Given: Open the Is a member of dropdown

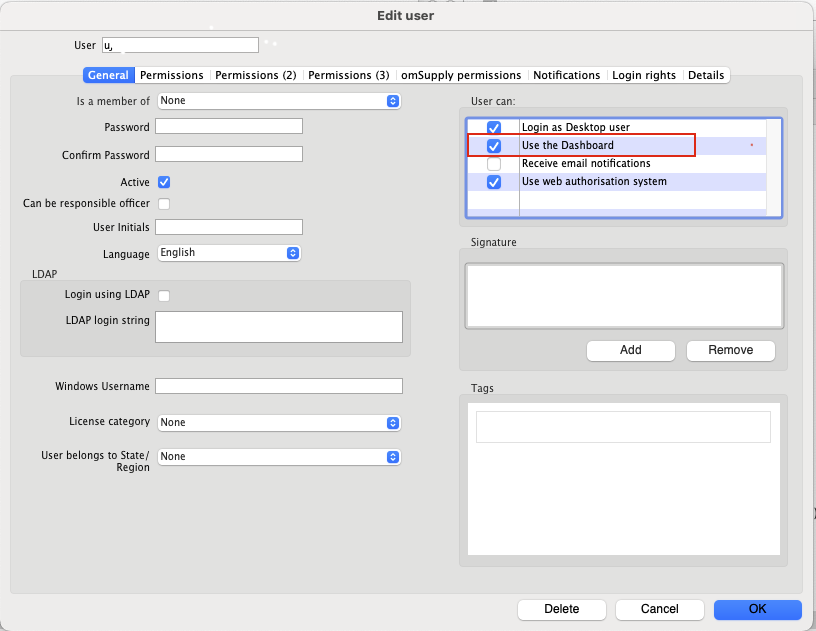Looking at the screenshot, I should click(279, 101).
